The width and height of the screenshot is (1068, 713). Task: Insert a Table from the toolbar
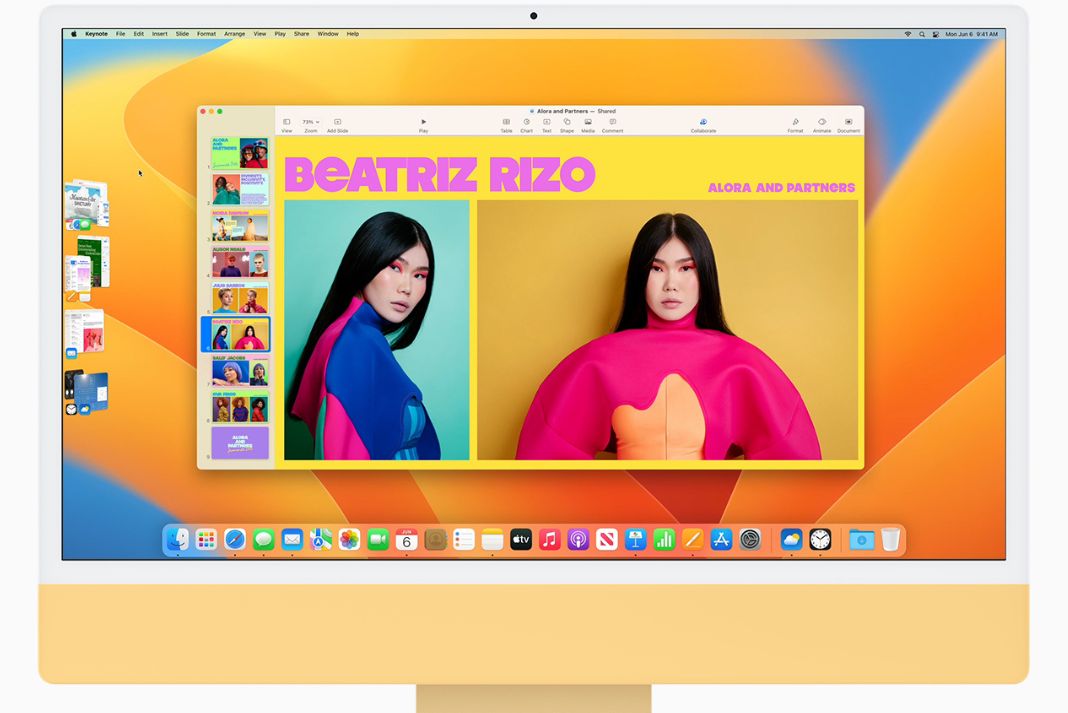[x=506, y=122]
